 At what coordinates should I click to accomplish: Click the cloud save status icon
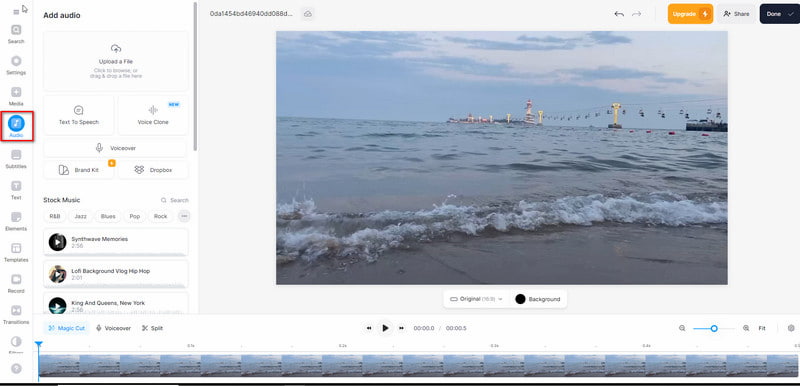point(308,14)
